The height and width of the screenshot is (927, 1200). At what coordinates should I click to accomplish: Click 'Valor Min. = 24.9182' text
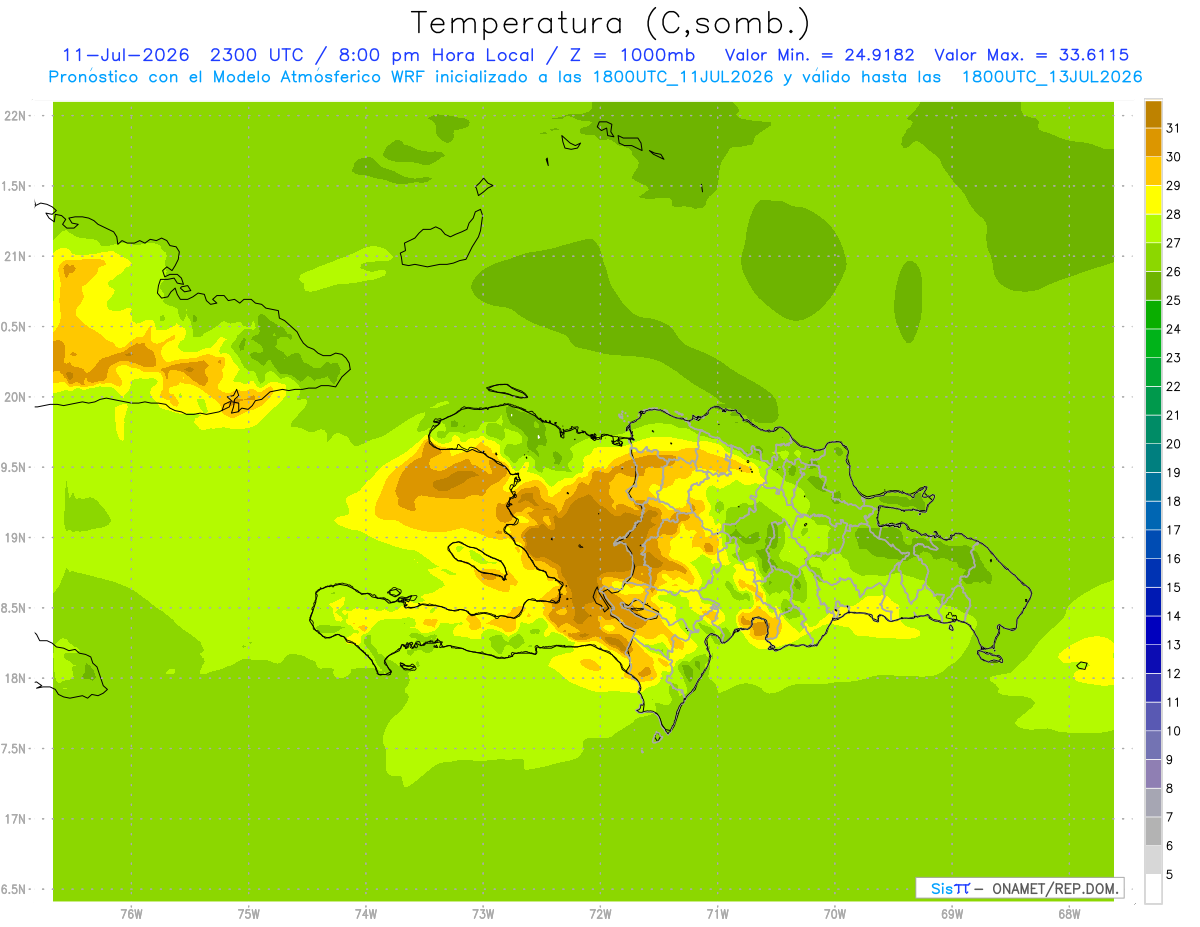819,55
